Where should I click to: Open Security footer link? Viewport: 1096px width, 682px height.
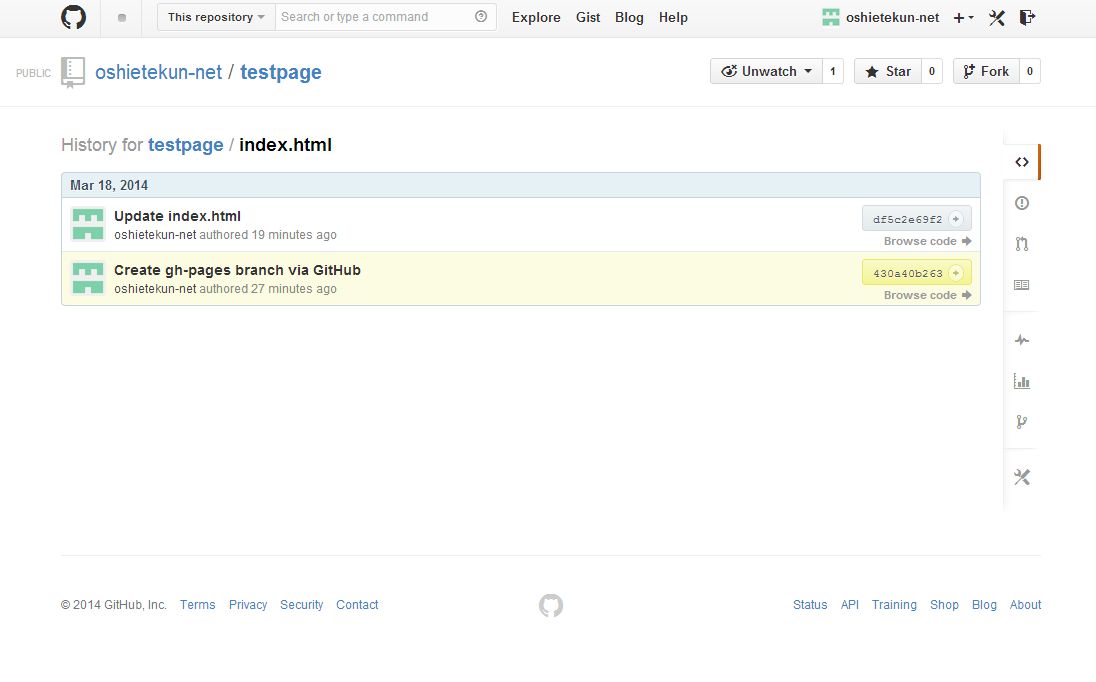click(302, 604)
